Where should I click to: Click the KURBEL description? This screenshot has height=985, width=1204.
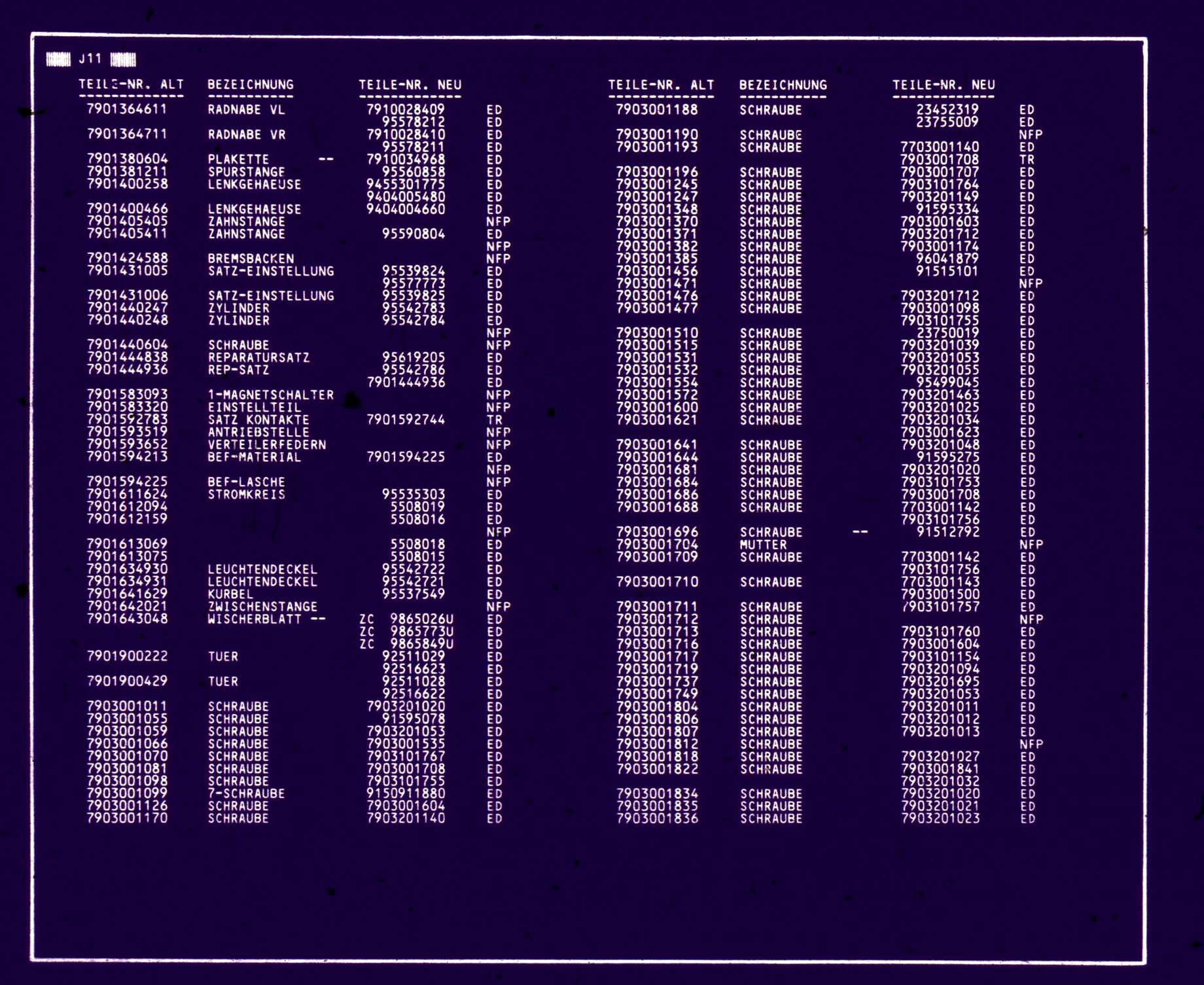pyautogui.click(x=230, y=594)
